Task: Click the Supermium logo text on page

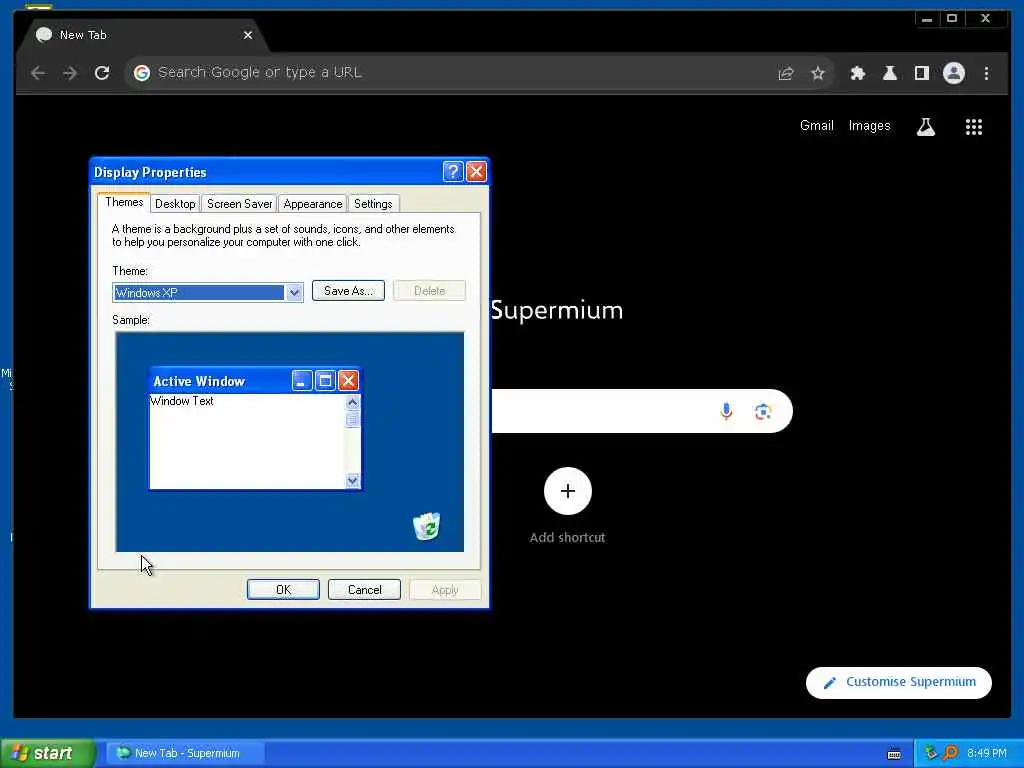Action: [556, 310]
